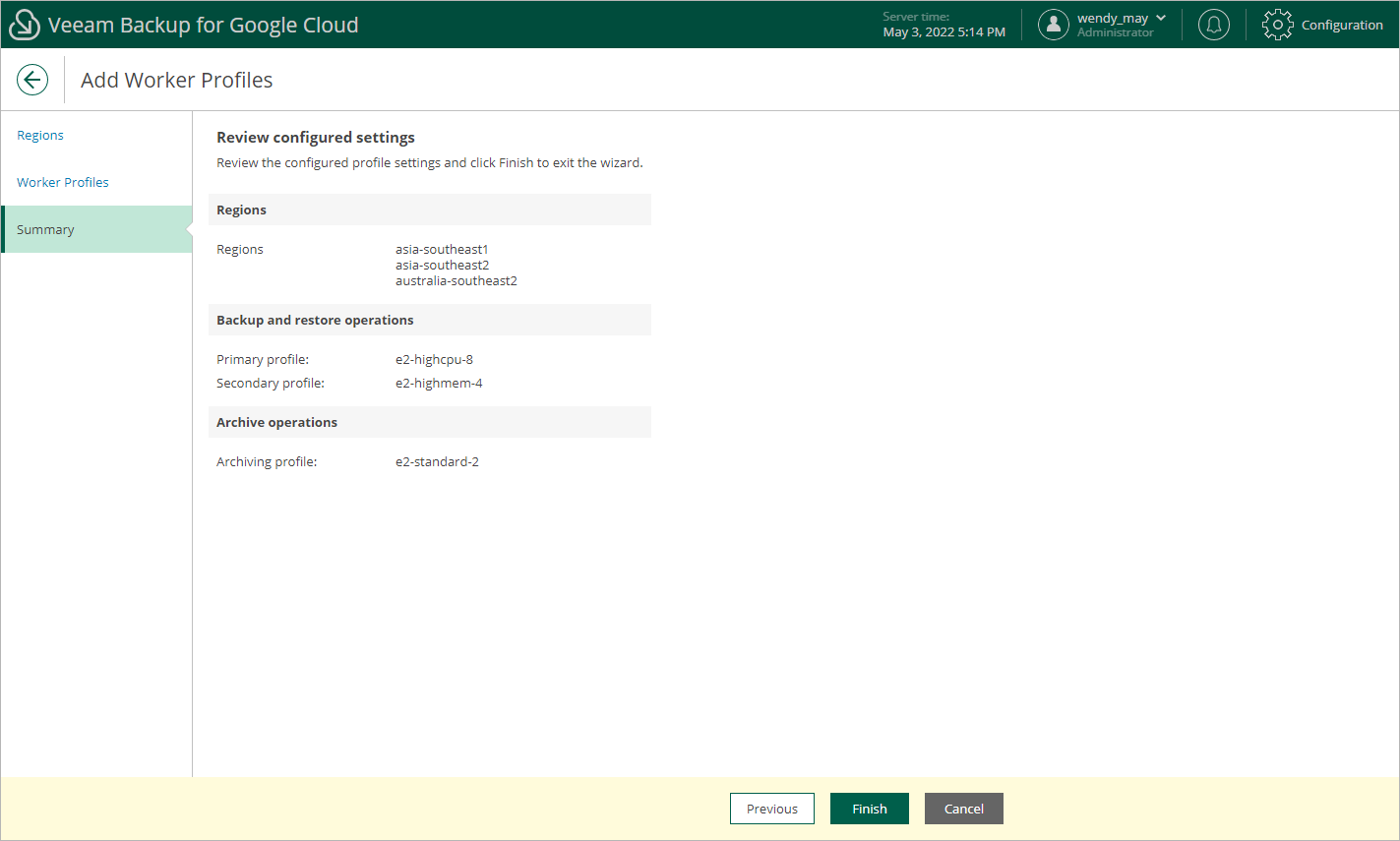Click the user avatar icon

coord(1054,25)
